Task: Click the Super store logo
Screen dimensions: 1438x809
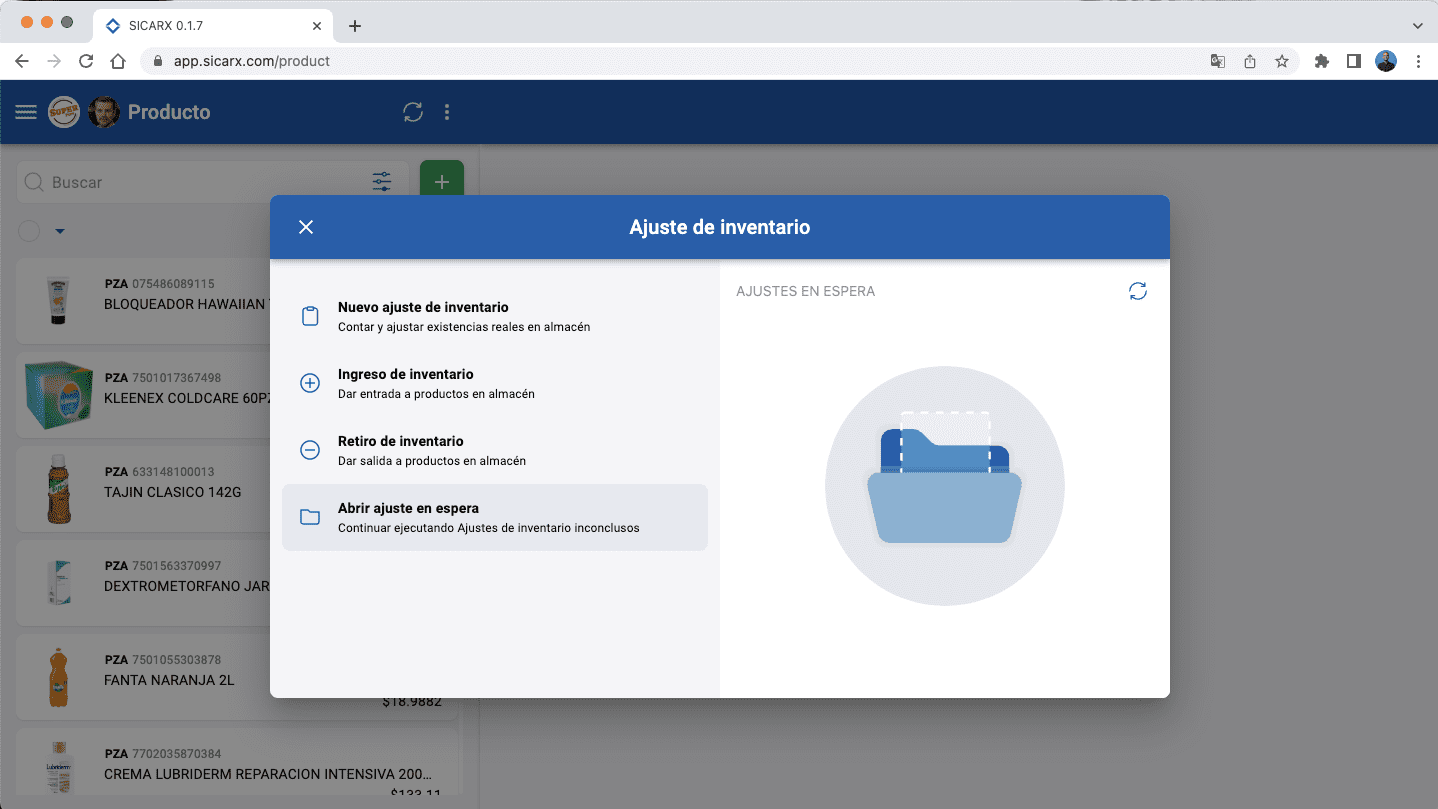Action: (63, 112)
